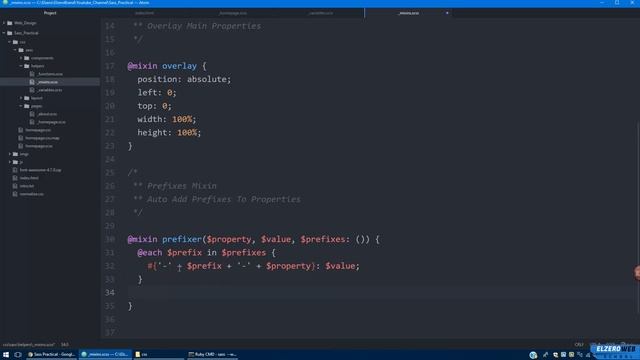Expand the imgs folder

[10, 154]
